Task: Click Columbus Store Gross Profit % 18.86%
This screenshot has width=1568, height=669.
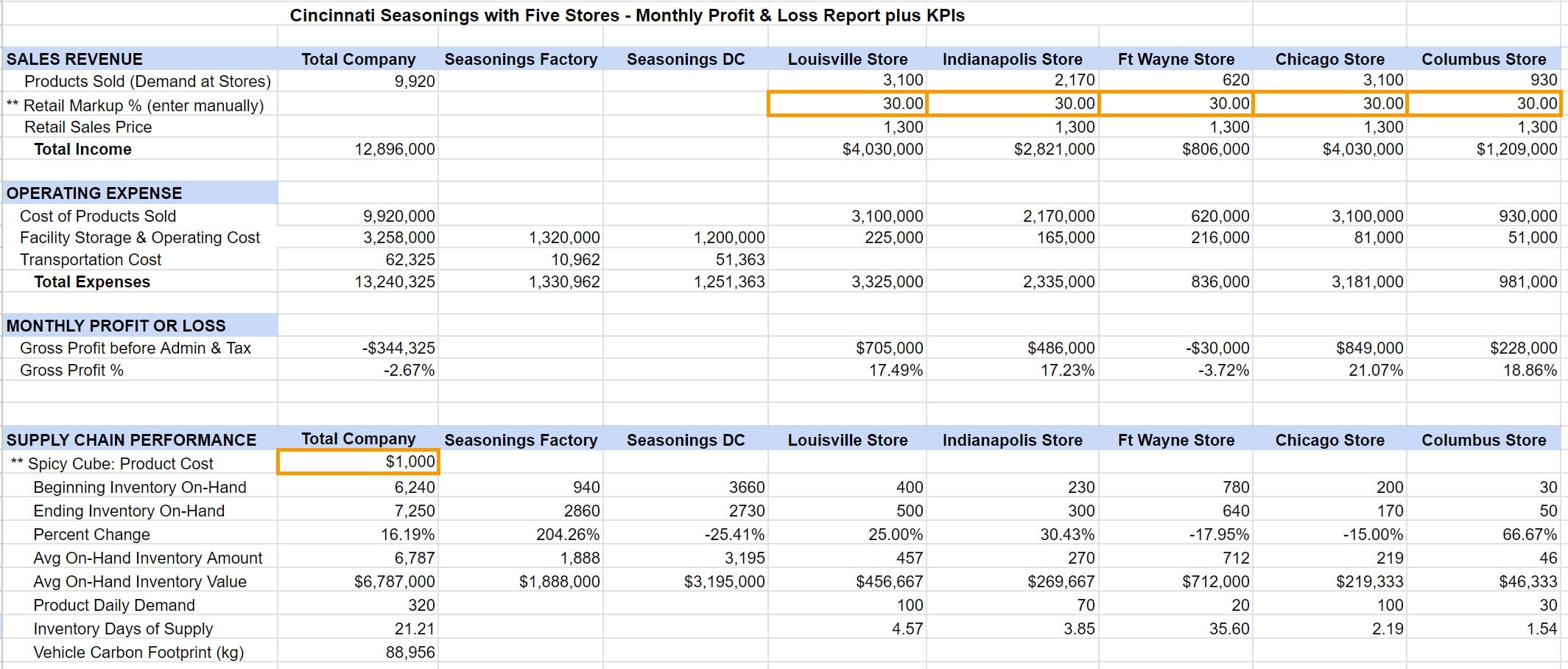Action: pyautogui.click(x=1530, y=370)
